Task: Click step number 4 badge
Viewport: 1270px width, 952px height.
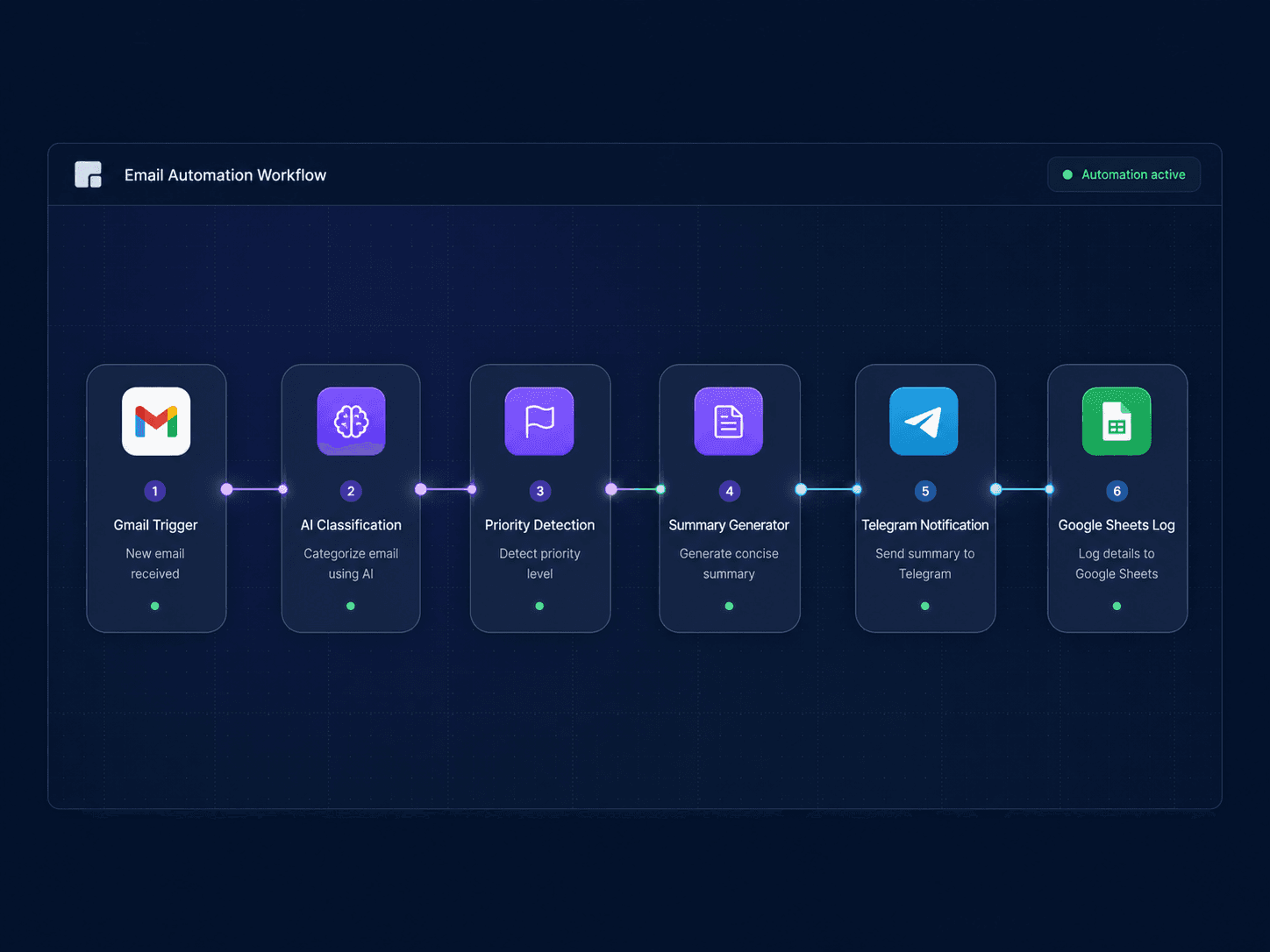Action: coord(730,491)
